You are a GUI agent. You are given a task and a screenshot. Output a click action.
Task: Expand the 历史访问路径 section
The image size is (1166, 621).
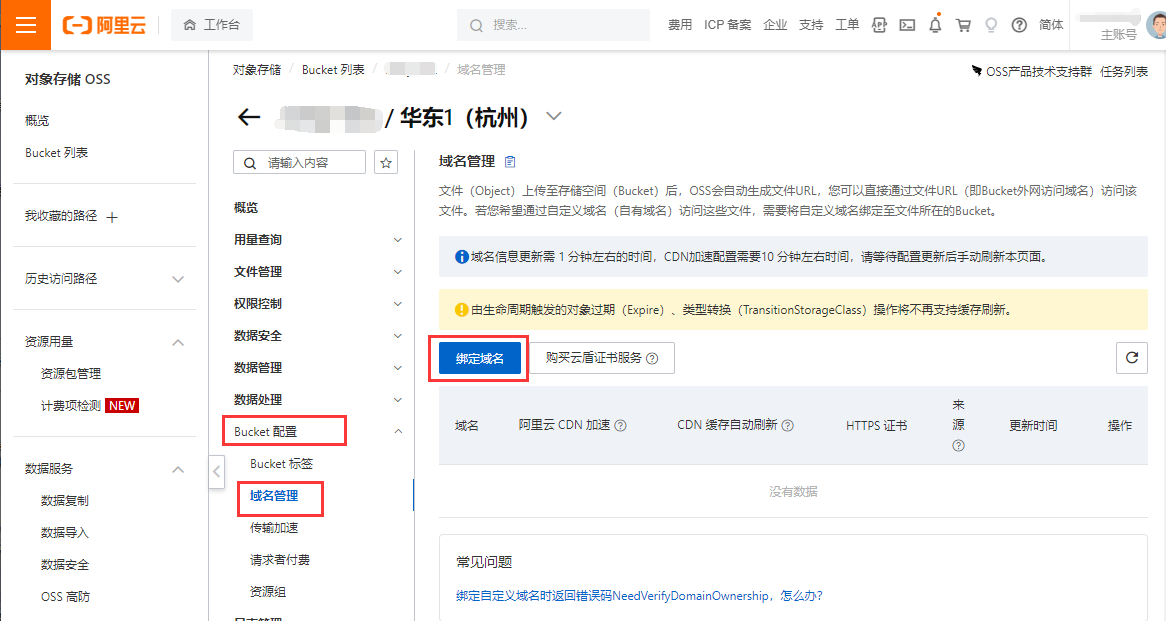click(x=178, y=279)
